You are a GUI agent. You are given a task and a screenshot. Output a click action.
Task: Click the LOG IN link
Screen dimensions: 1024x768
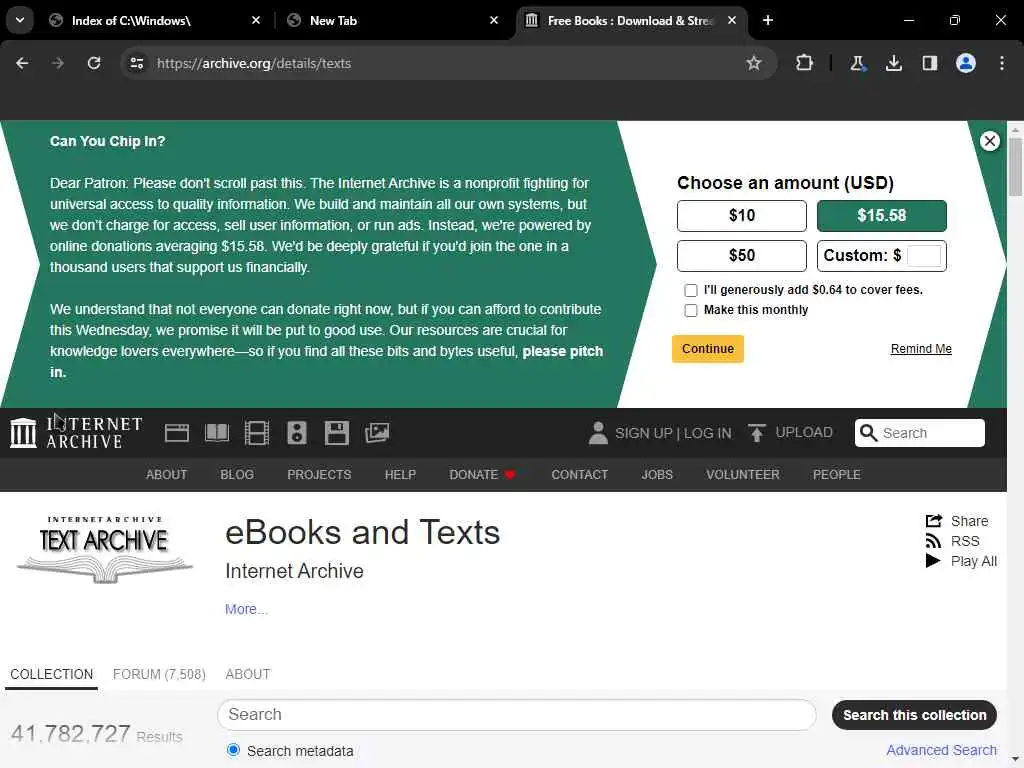tap(708, 433)
